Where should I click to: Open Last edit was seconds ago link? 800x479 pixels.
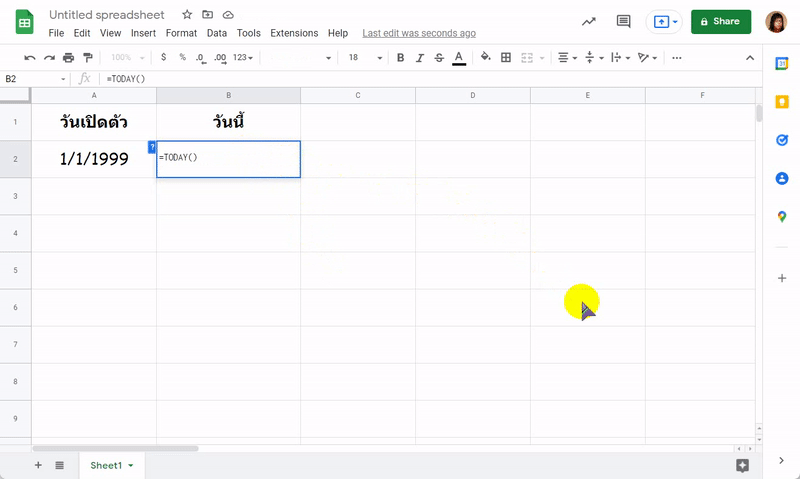pos(419,33)
